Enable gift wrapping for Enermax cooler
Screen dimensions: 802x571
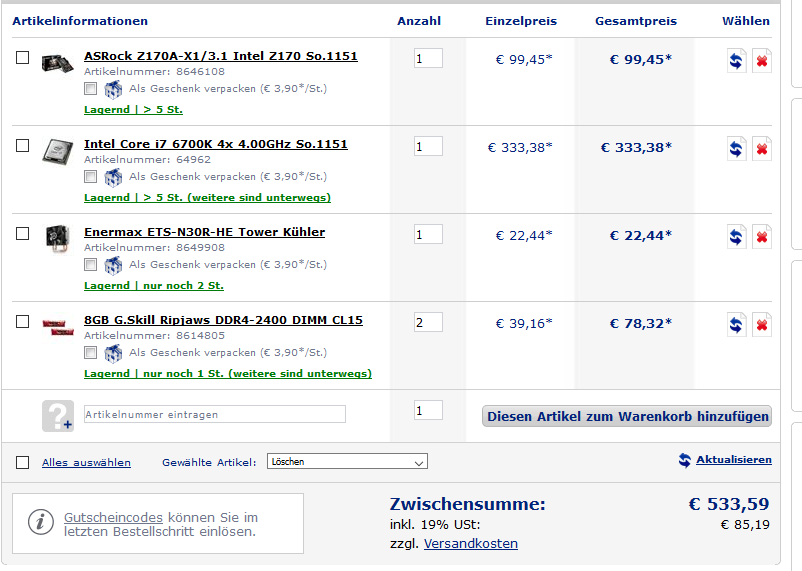[91, 265]
